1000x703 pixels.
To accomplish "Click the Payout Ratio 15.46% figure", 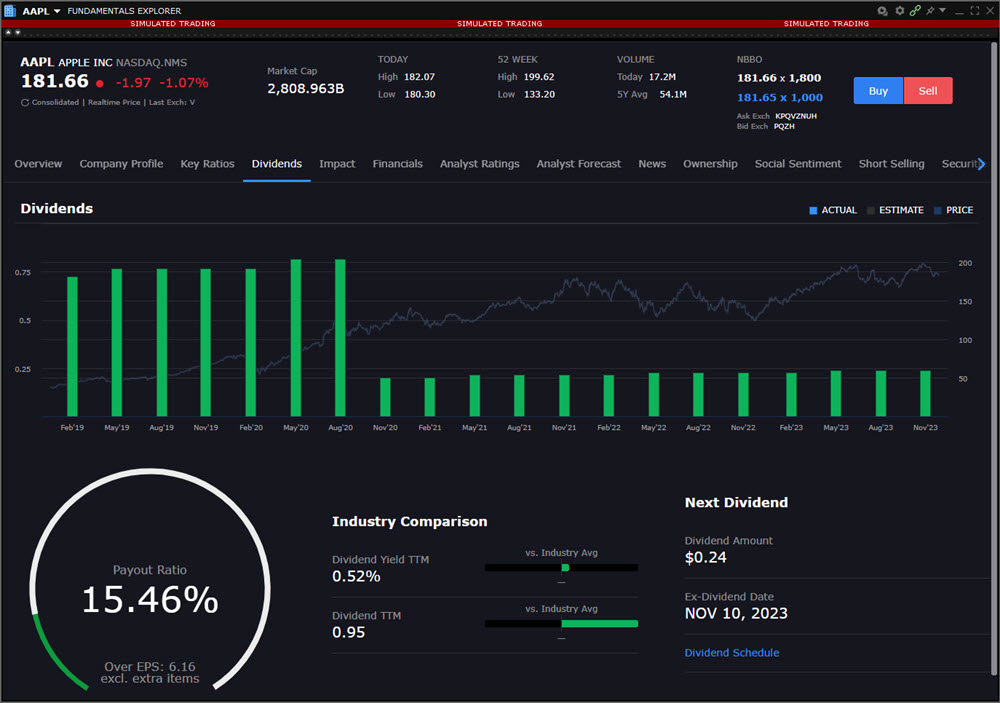I will tap(150, 600).
